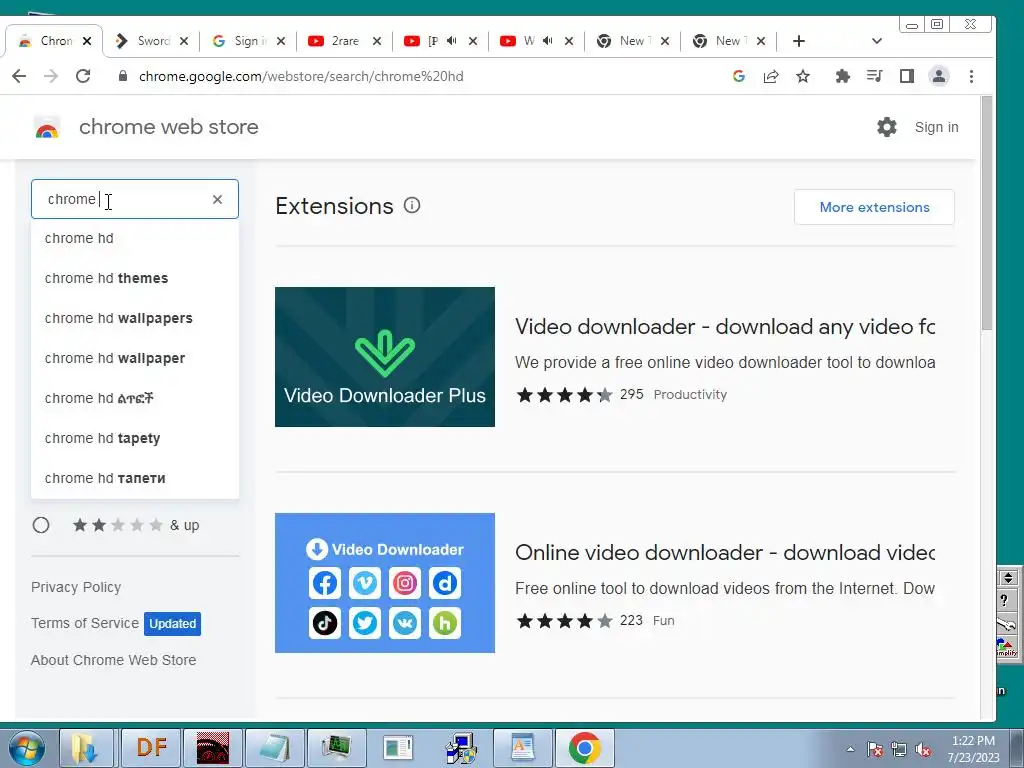
Task: Choose suggestion 'chrome hd themes'
Action: point(135,278)
